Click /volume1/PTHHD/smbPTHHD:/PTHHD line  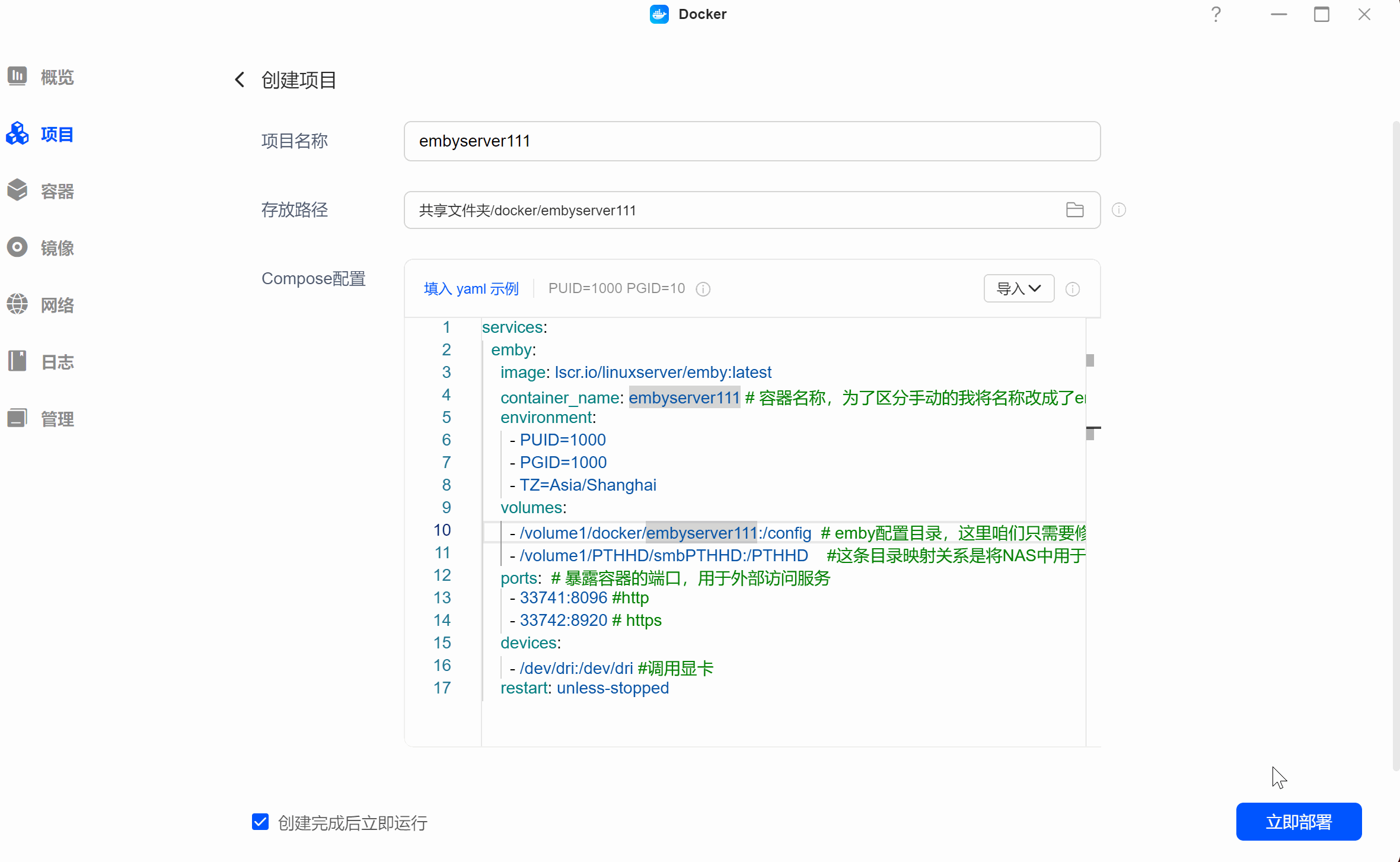pos(664,555)
